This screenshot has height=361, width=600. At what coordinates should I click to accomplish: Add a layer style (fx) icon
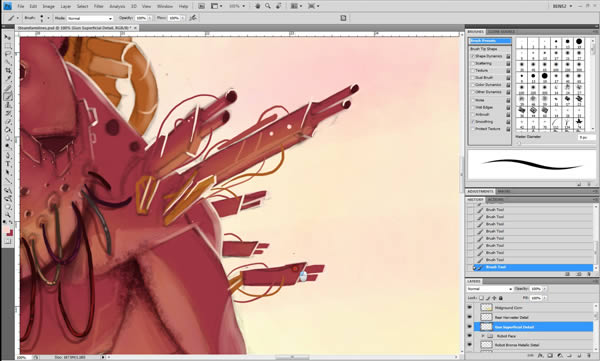pyautogui.click(x=540, y=356)
